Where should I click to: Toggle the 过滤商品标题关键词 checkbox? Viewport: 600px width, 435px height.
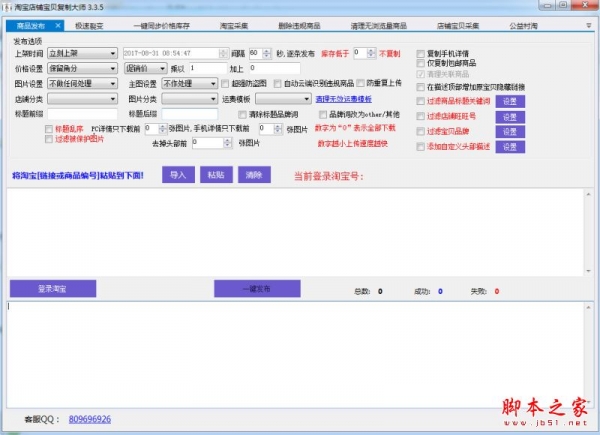tap(421, 101)
